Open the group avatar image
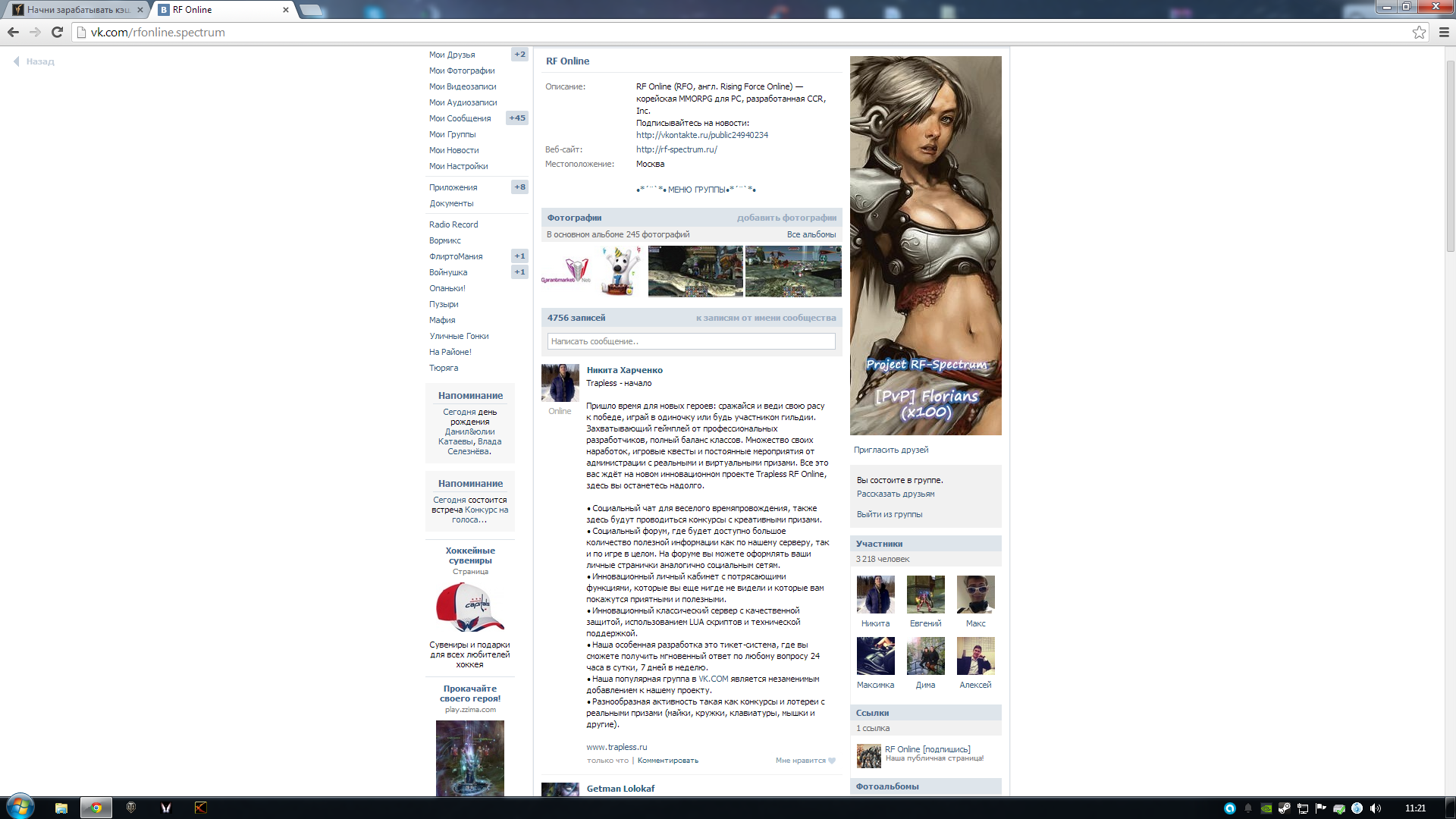Screen dimensions: 1456x819 point(925,246)
